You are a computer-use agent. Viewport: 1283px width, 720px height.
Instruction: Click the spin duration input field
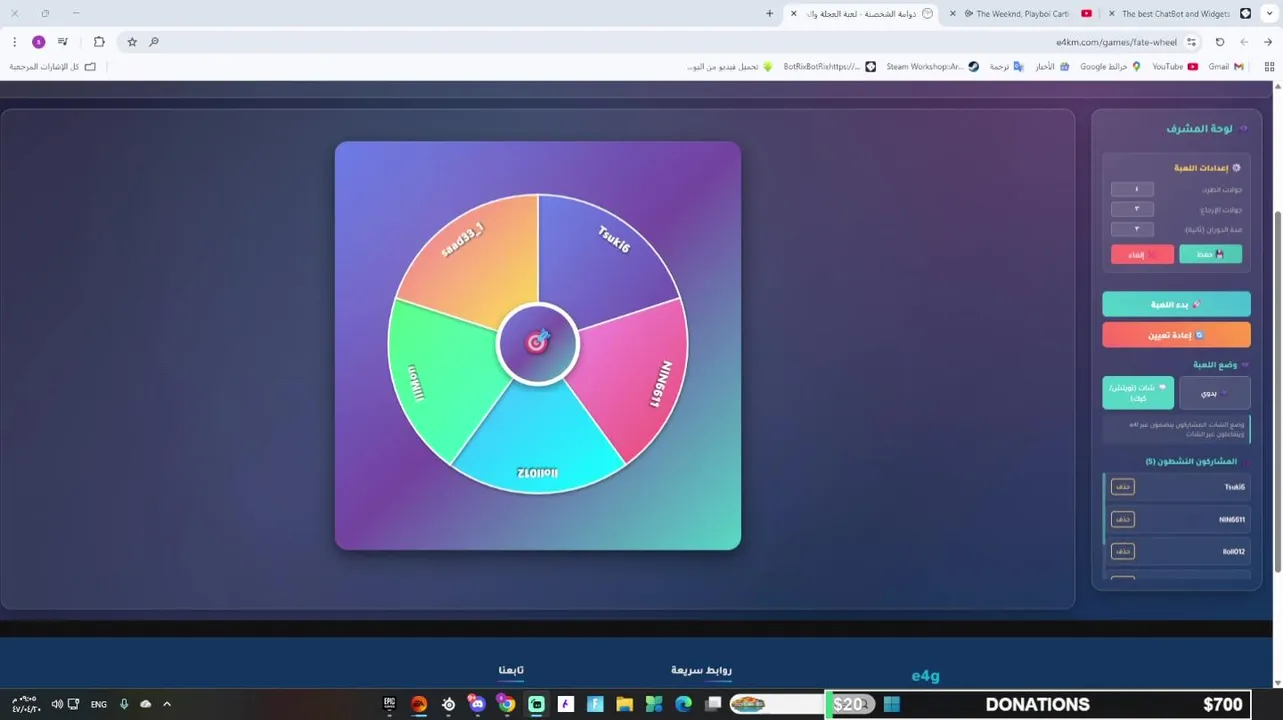coord(1132,229)
